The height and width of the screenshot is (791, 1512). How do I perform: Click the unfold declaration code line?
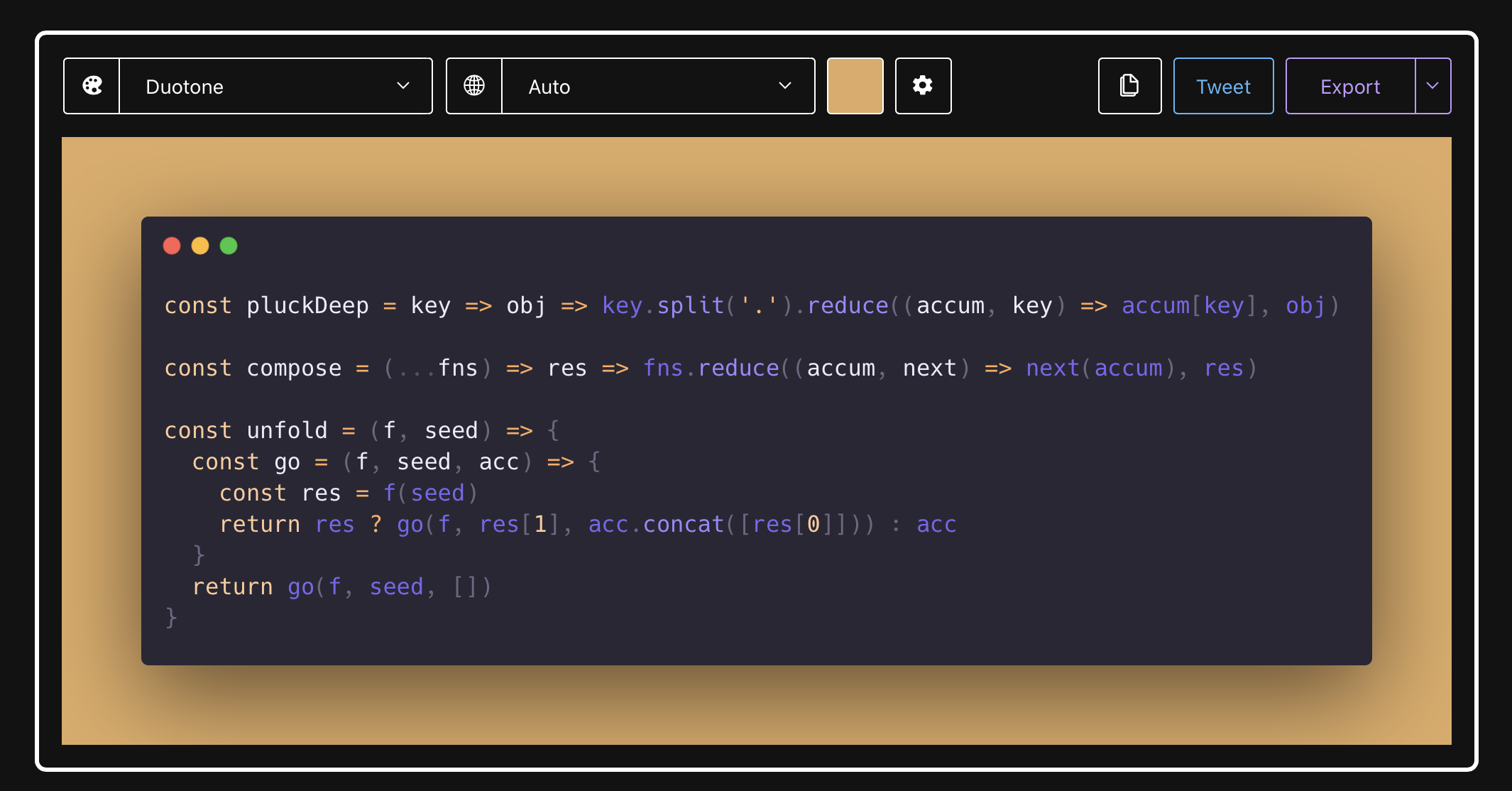coord(362,431)
